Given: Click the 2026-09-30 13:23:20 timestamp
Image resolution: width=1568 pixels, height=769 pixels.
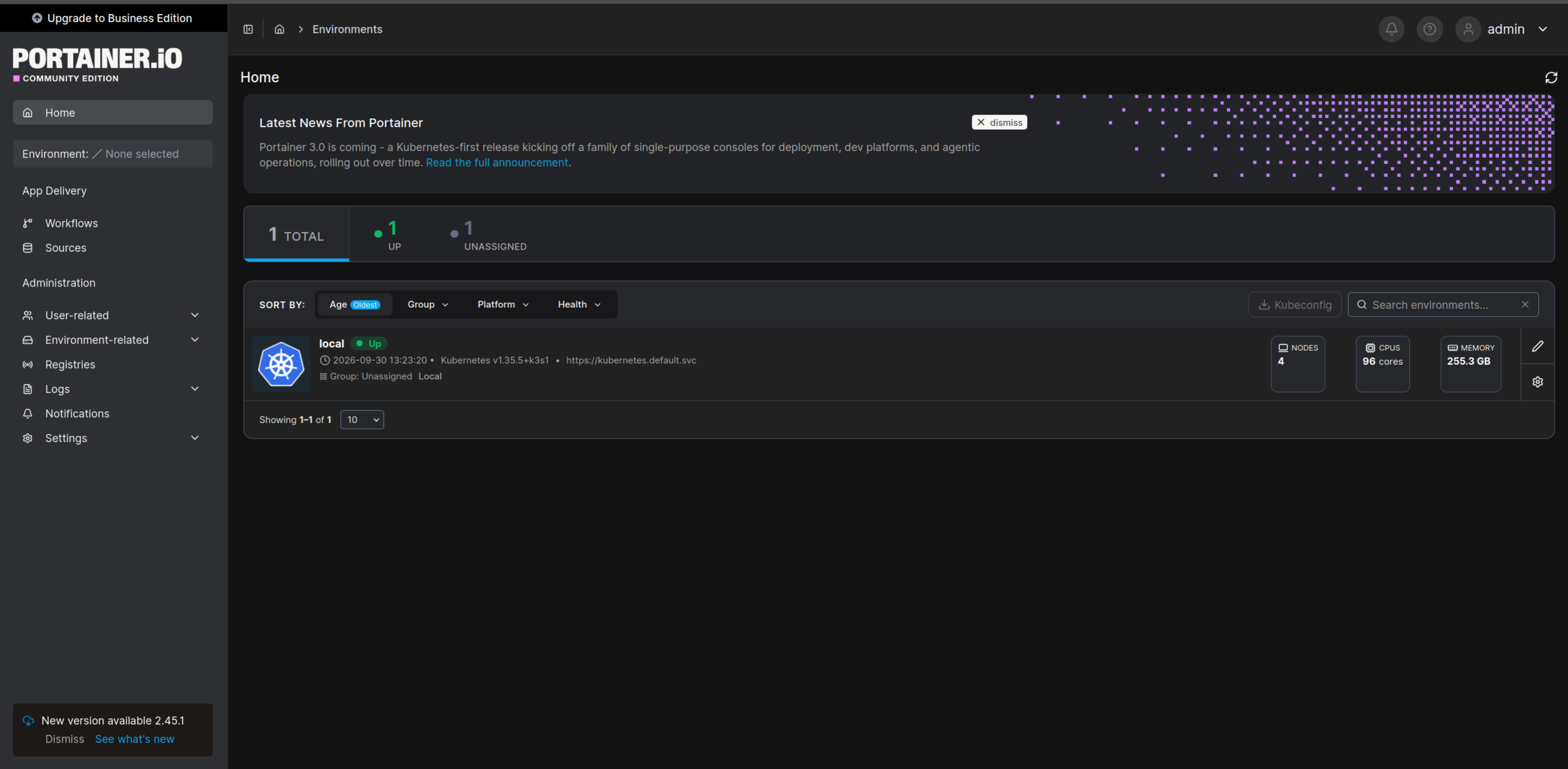Looking at the screenshot, I should 379,360.
